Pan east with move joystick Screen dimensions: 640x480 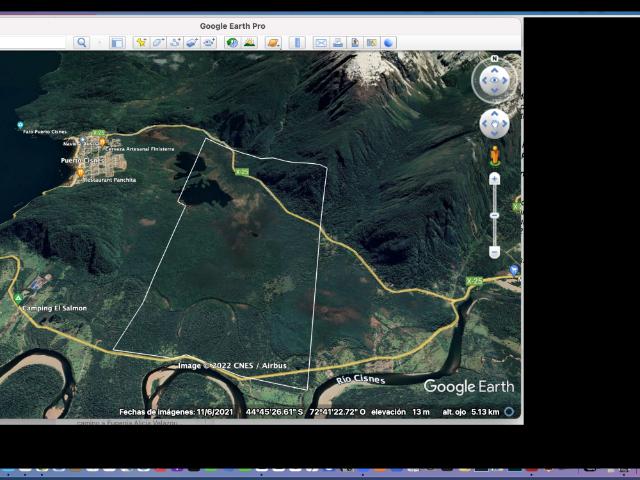pyautogui.click(x=504, y=124)
